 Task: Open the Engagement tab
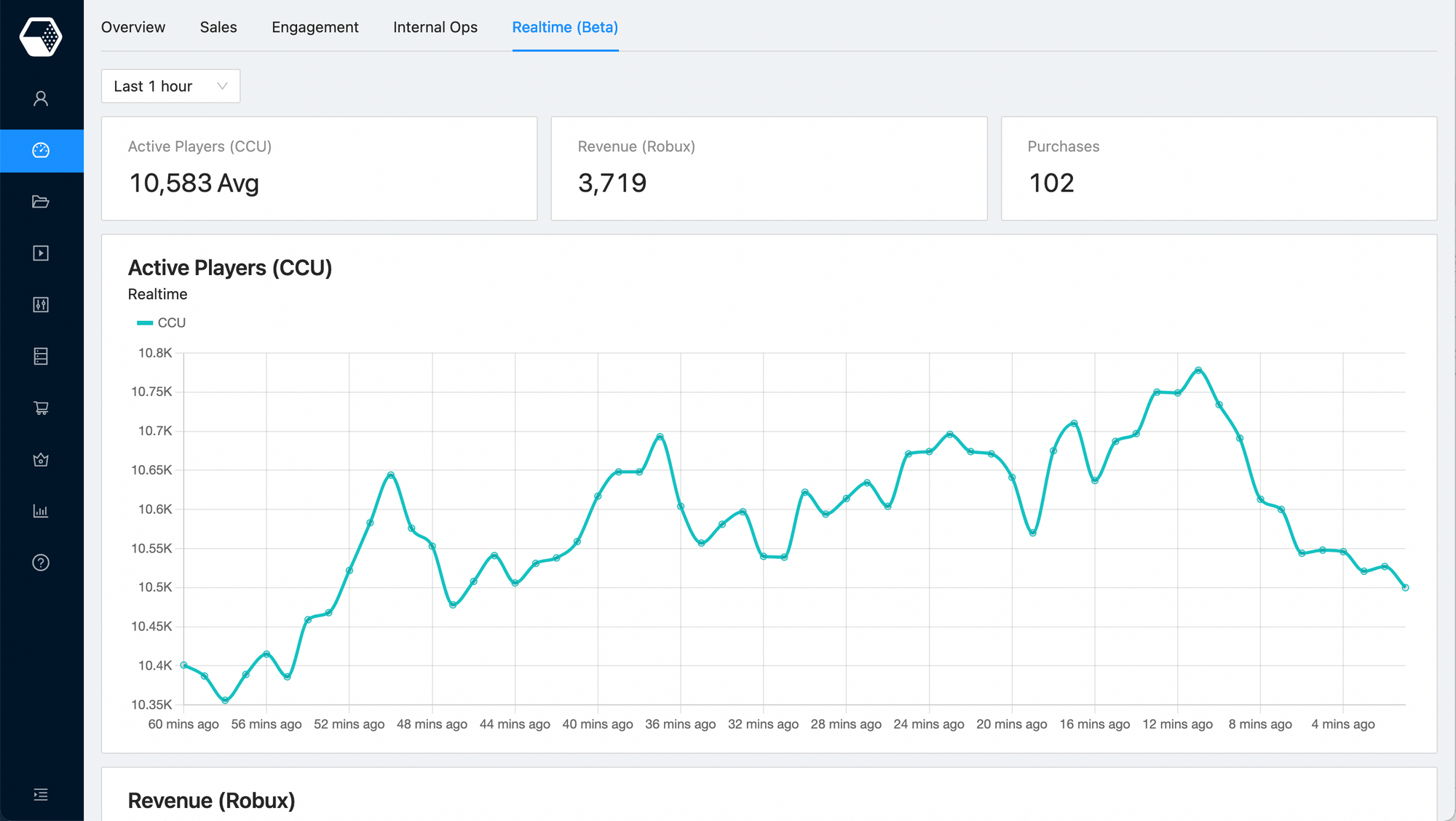pyautogui.click(x=315, y=28)
